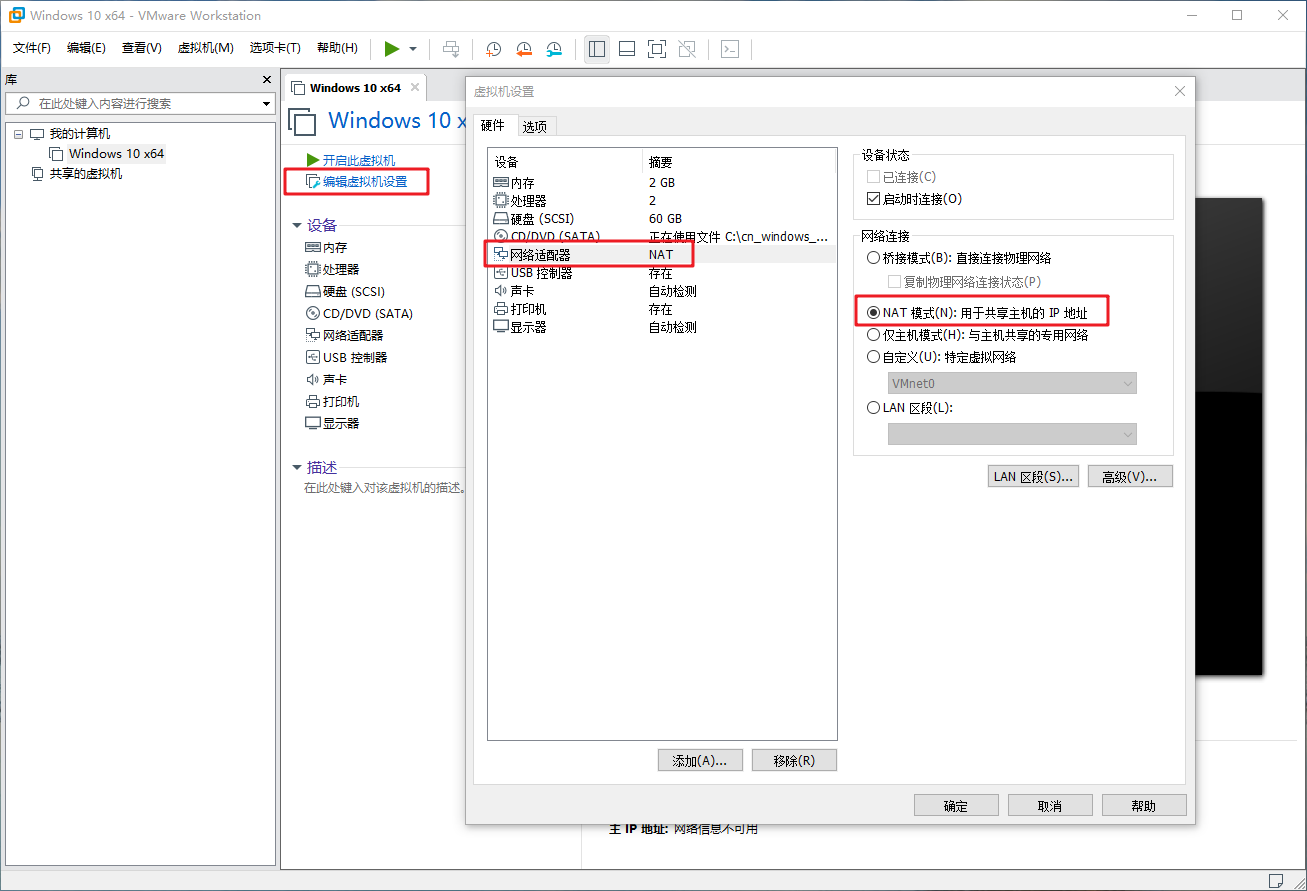Image resolution: width=1307 pixels, height=891 pixels.
Task: Toggle the library sidebar view icon
Action: point(597,48)
